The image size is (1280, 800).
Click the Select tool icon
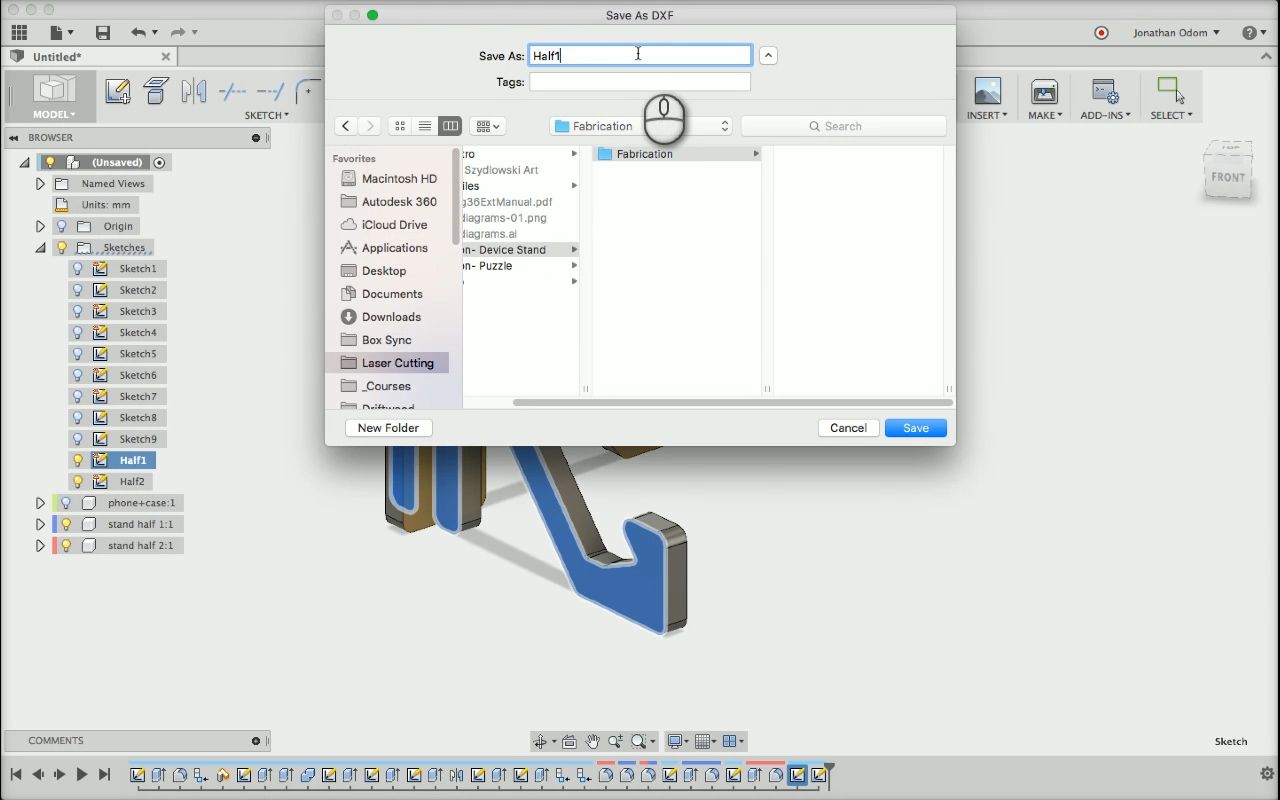pos(1171,91)
